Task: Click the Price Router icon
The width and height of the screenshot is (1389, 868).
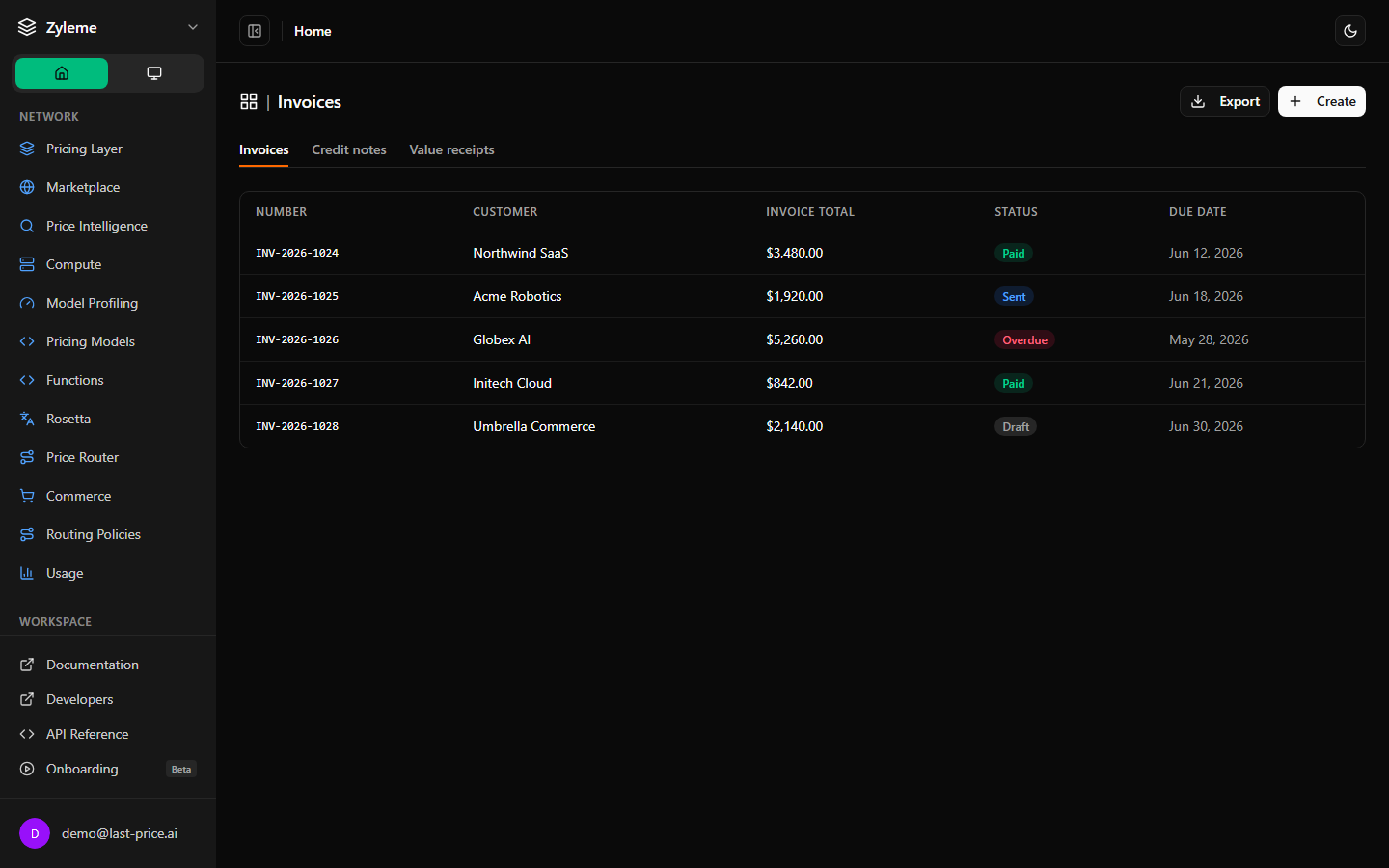Action: click(27, 457)
